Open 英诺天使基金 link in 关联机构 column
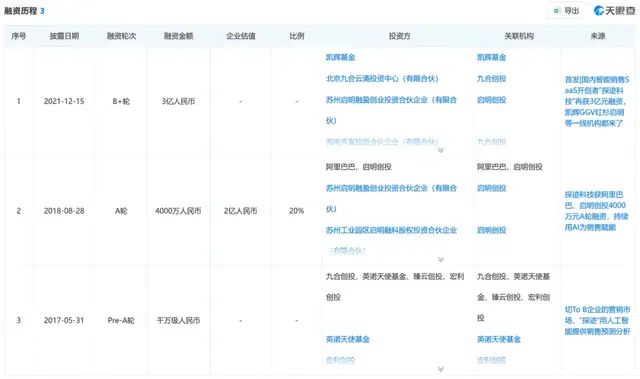The image size is (640, 379). coord(499,339)
